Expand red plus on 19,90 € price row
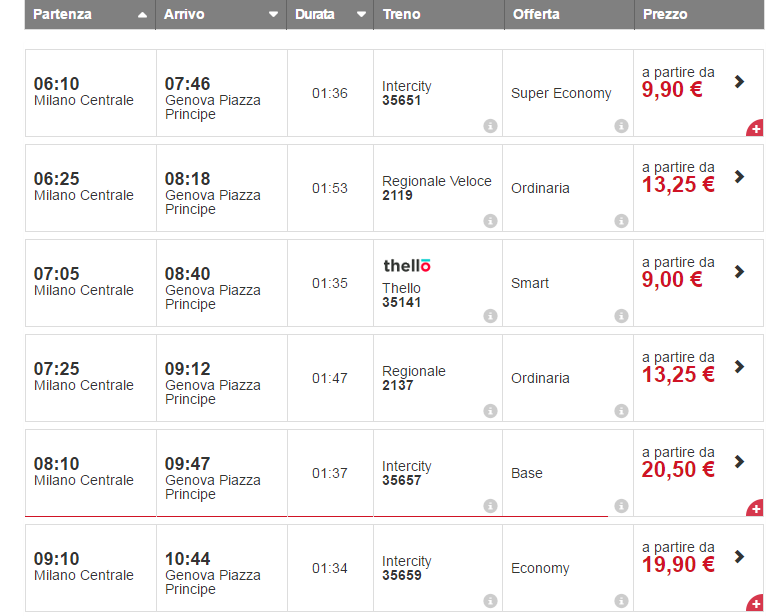This screenshot has height=616, width=769. 755,603
